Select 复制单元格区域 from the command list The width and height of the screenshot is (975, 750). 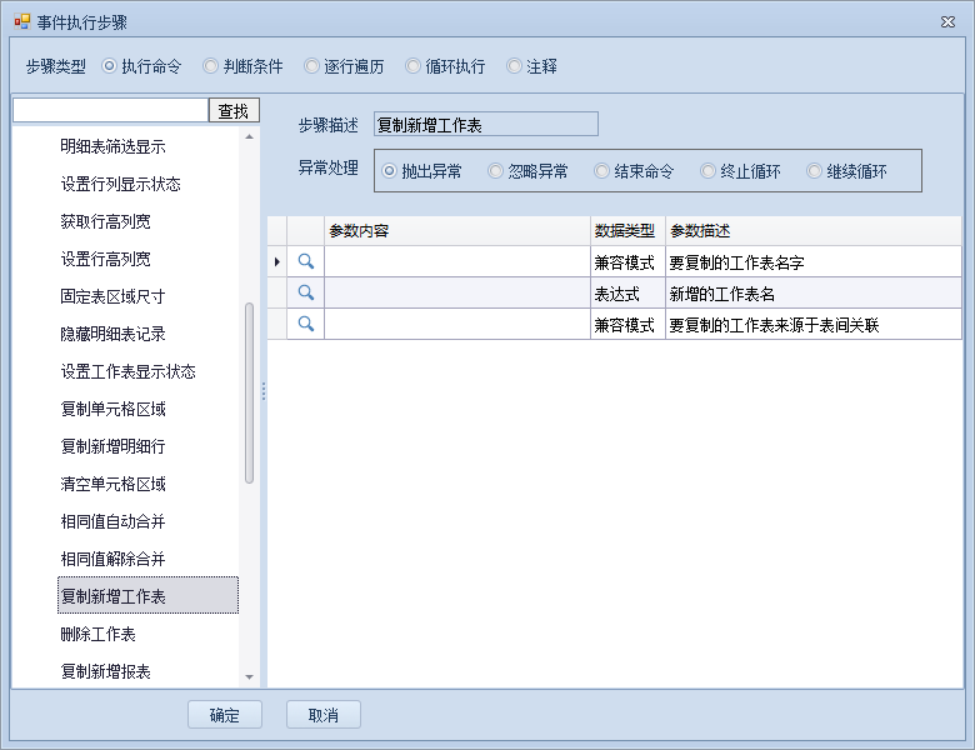coord(113,409)
